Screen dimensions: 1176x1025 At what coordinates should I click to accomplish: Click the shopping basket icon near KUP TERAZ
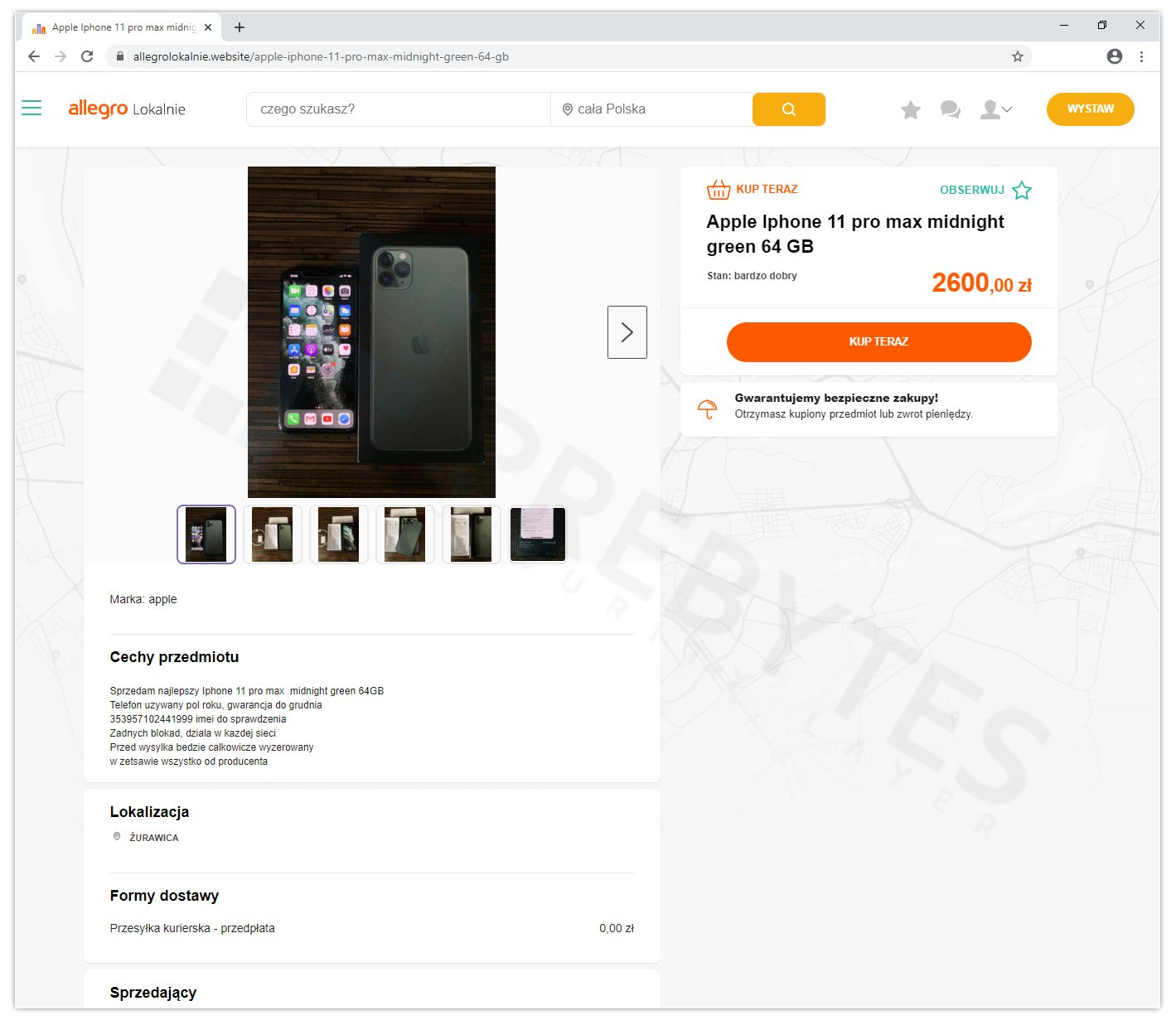tap(718, 189)
